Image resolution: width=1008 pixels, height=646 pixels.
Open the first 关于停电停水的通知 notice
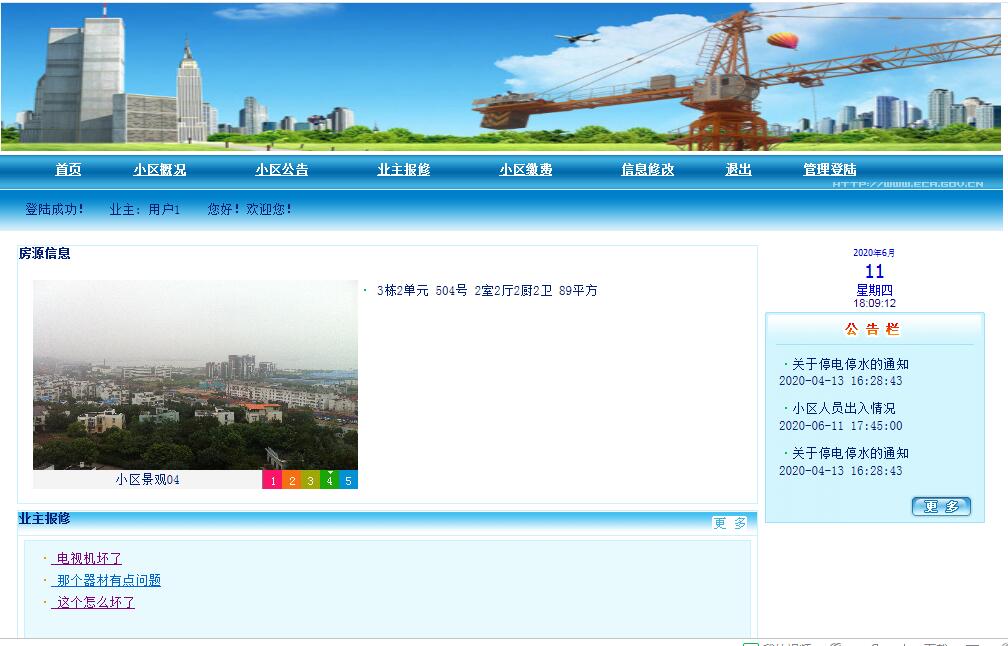pos(850,364)
